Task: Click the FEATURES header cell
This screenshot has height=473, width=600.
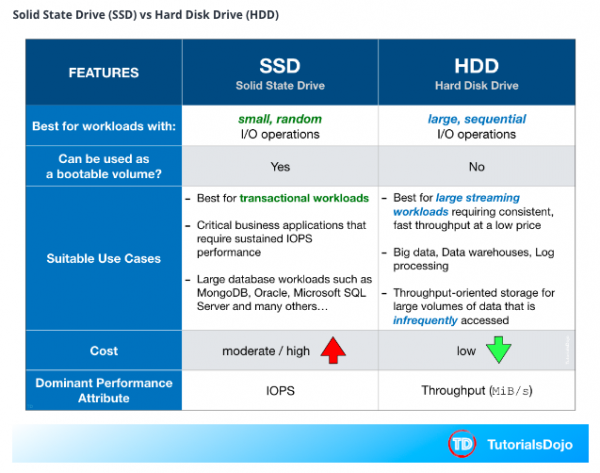Action: click(103, 73)
